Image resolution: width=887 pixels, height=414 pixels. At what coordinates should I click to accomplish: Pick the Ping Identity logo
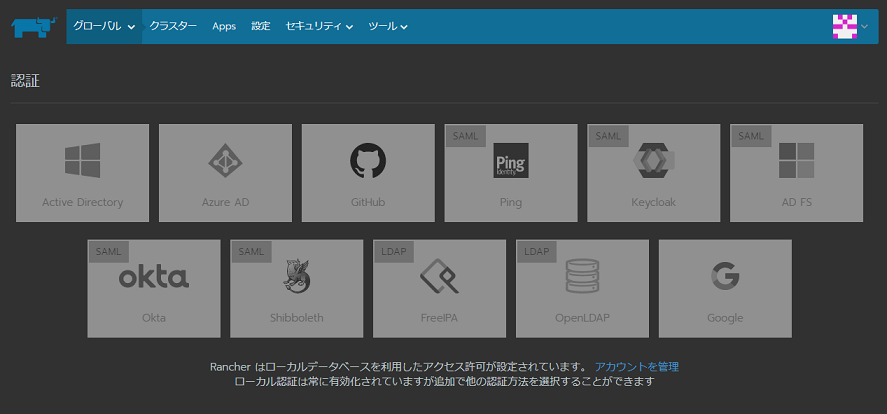[x=511, y=160]
